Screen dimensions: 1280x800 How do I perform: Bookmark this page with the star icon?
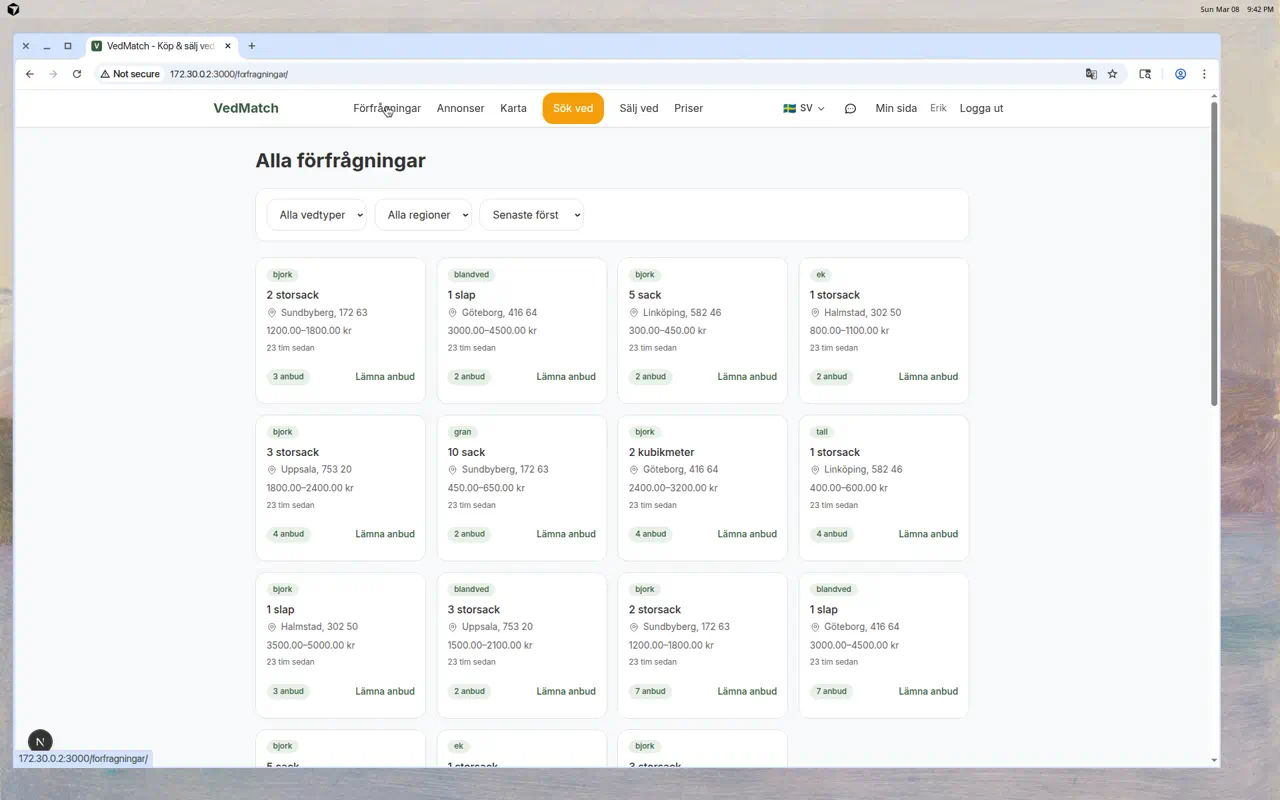[x=1112, y=74]
